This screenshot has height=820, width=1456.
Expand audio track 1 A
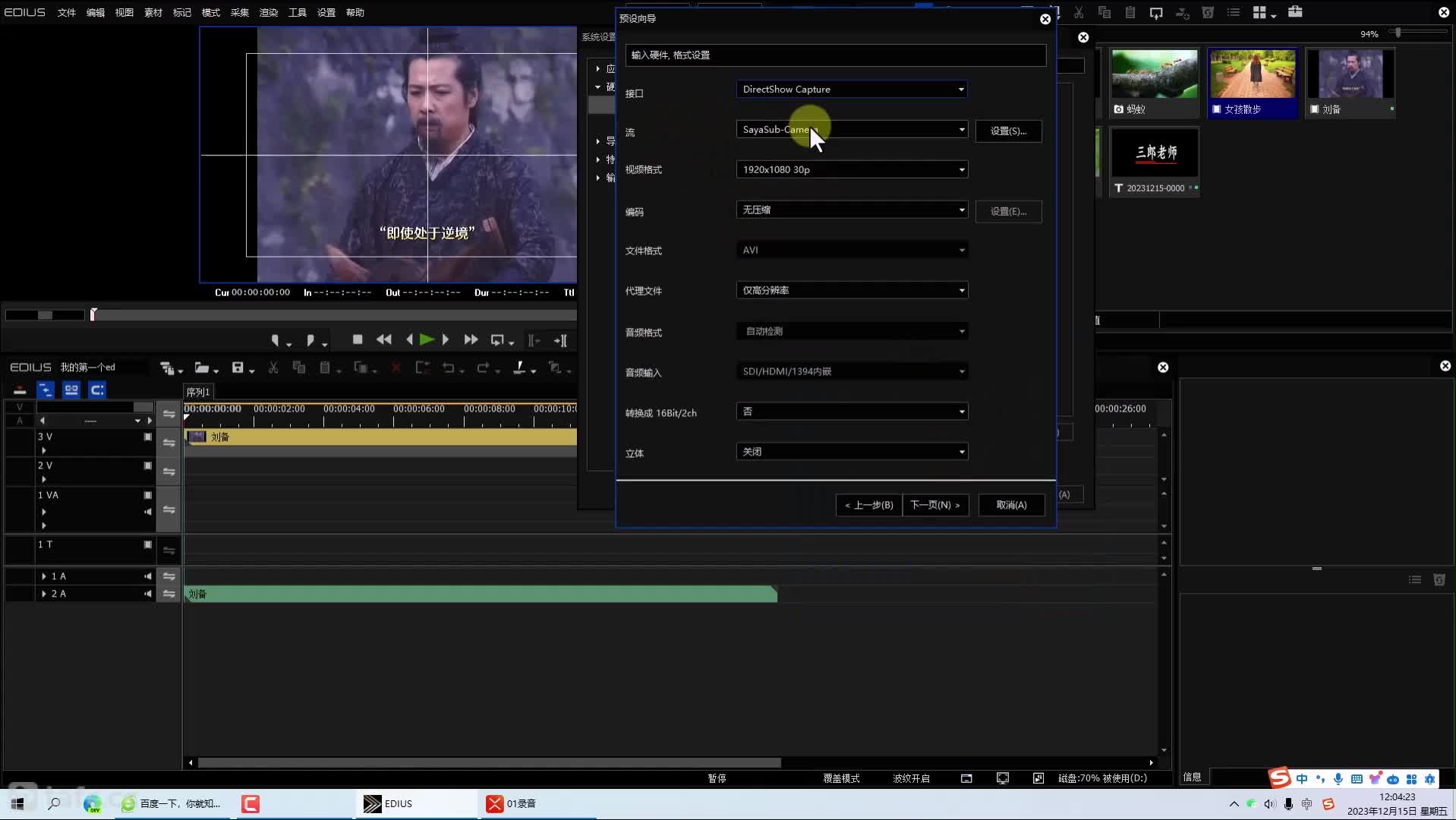tap(44, 576)
